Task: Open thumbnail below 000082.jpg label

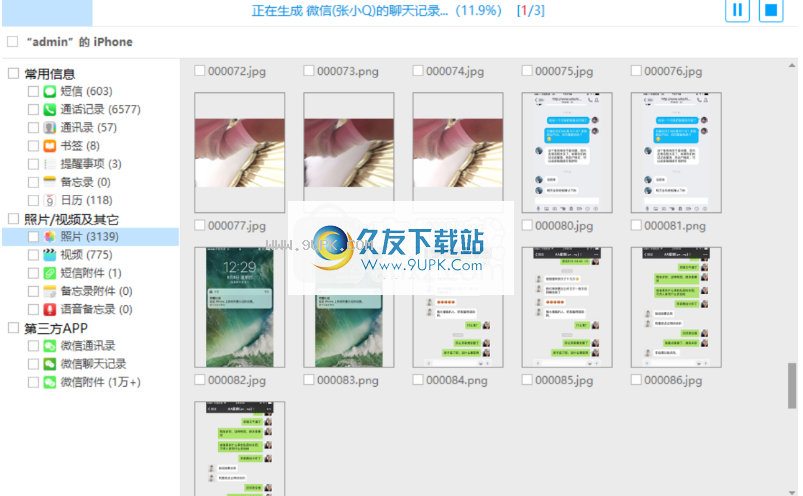Action: 240,448
